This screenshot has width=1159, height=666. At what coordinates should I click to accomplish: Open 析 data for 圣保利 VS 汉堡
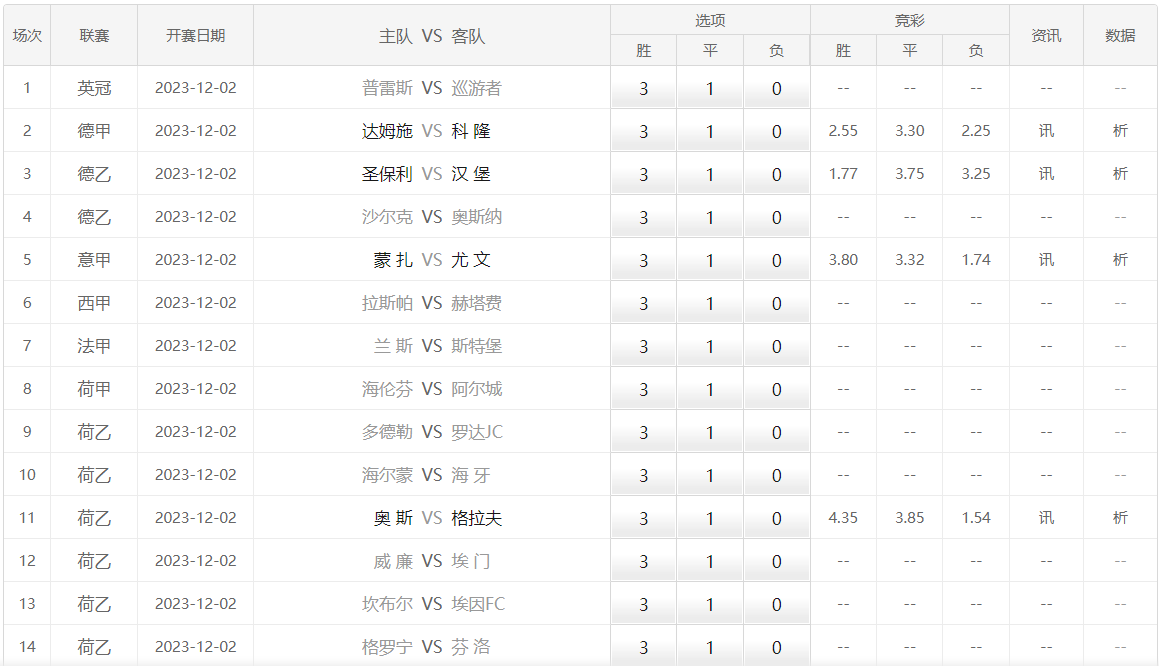[x=1120, y=174]
